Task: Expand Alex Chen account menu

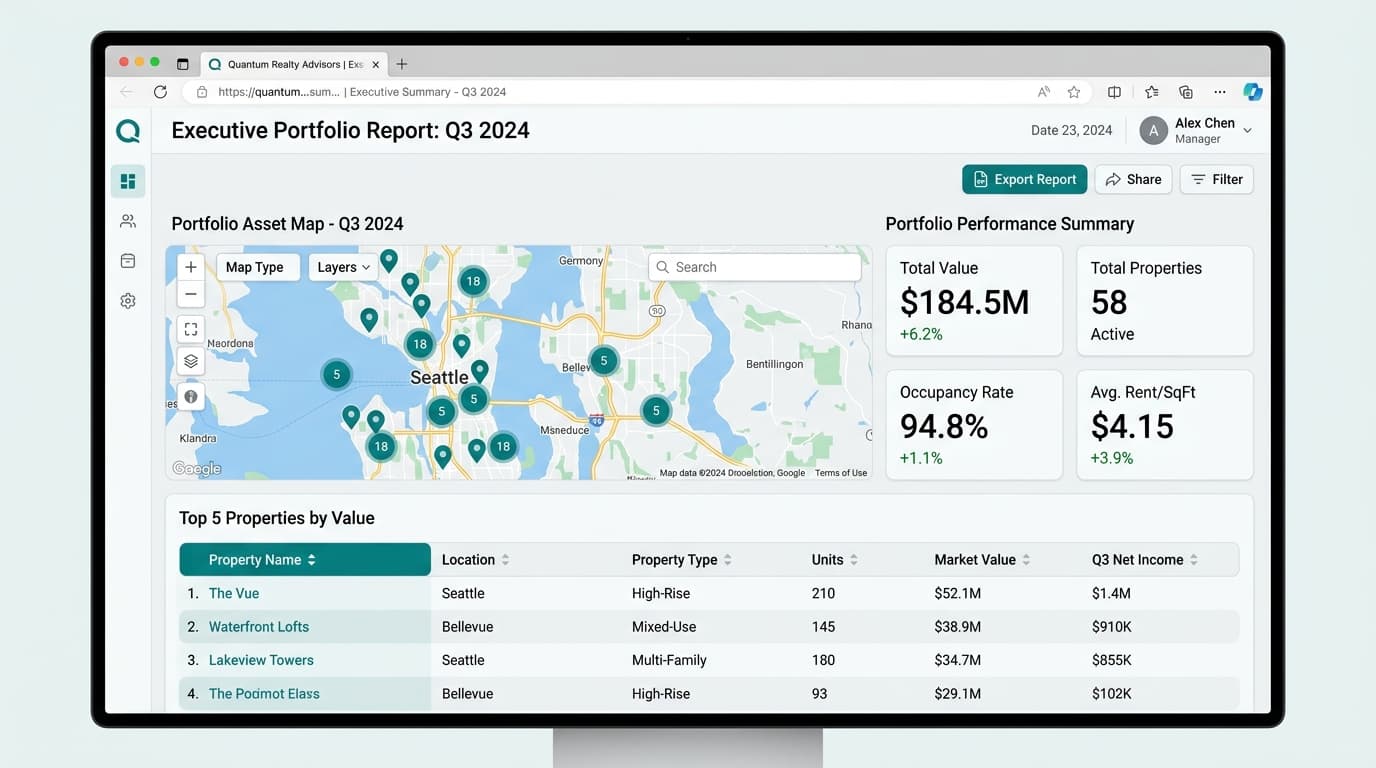Action: point(1247,131)
